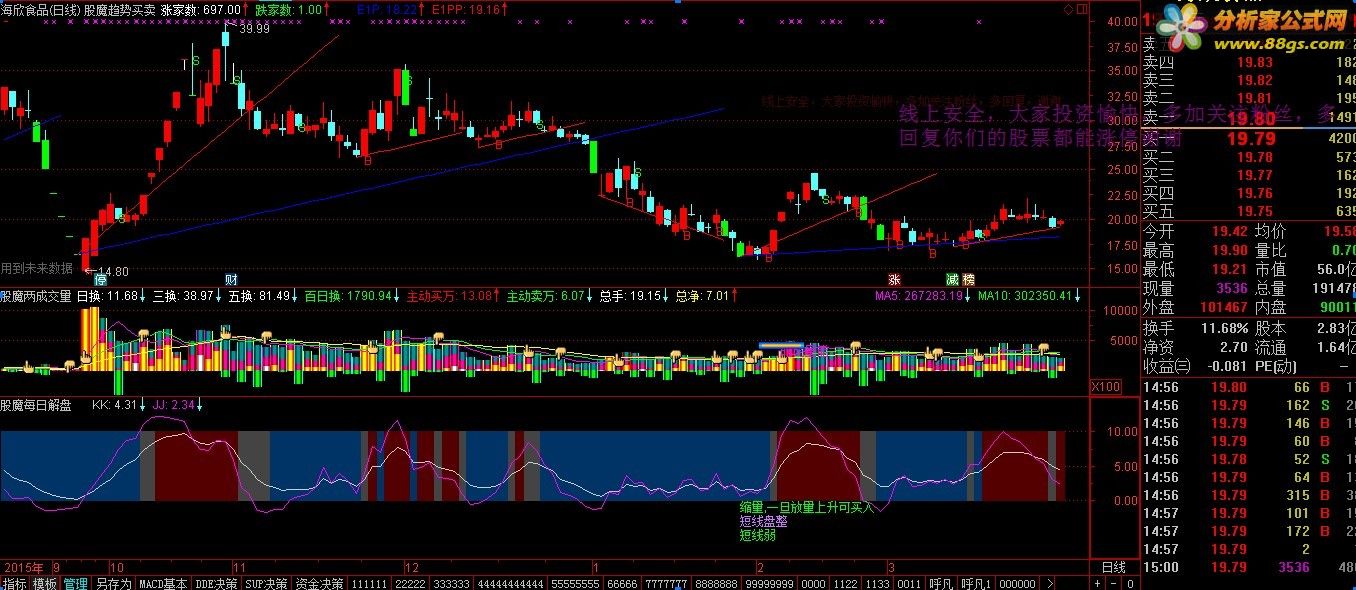Click the 股魔每日解盘 indicator title

point(36,405)
